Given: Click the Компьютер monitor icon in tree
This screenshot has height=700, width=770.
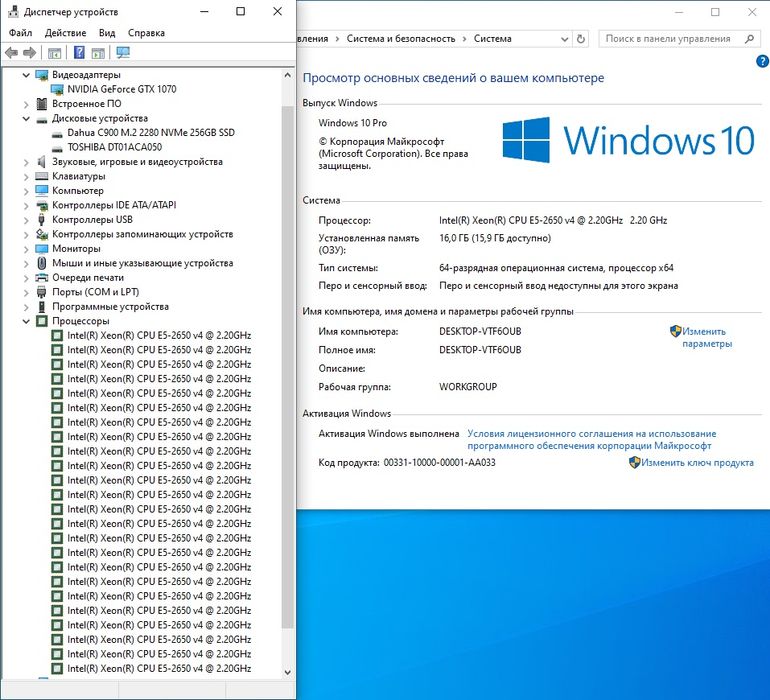Looking at the screenshot, I should click(42, 191).
